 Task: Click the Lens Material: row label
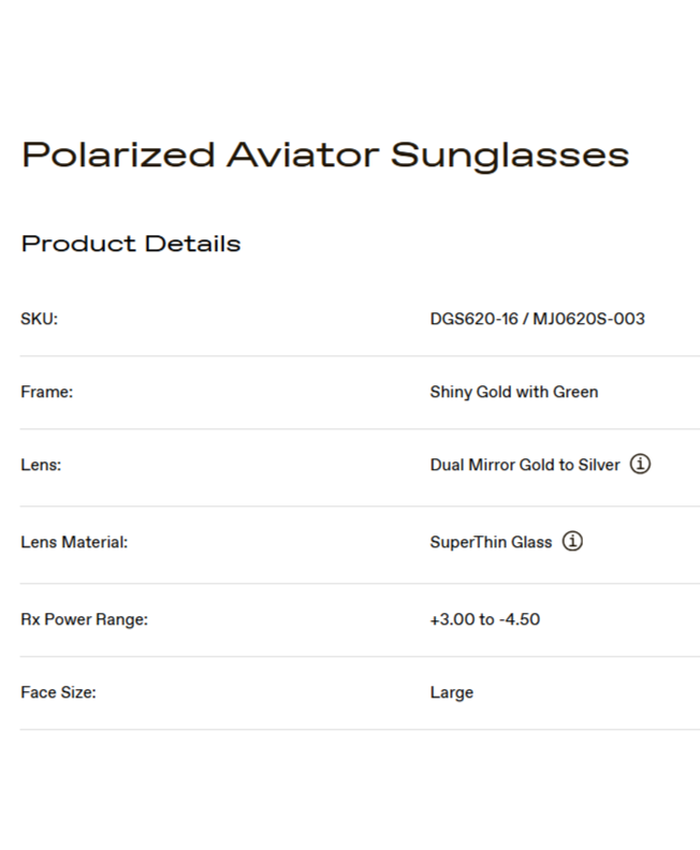pos(74,542)
